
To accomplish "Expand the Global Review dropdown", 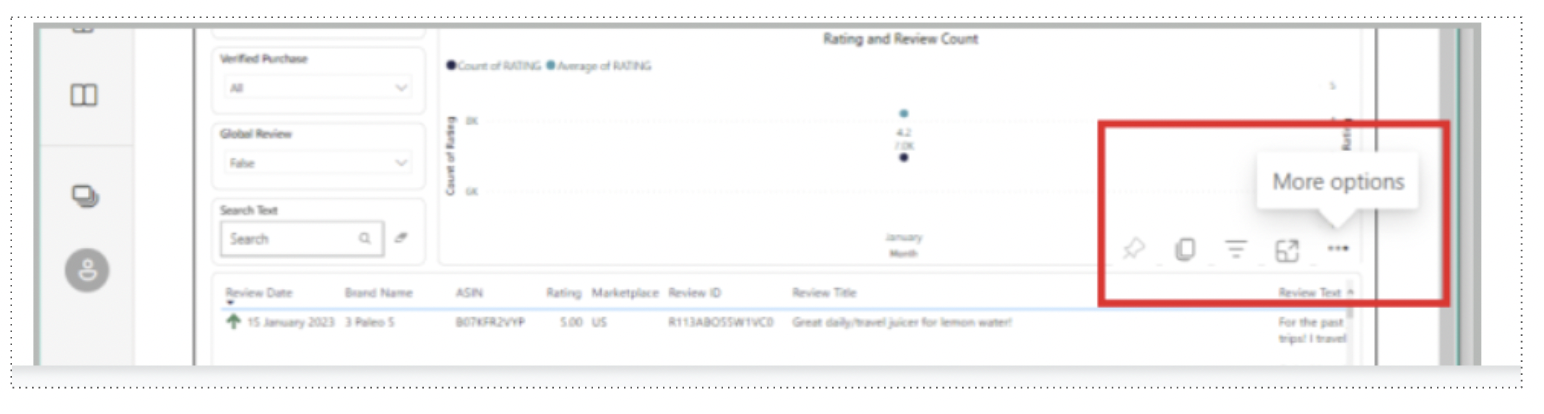I will (317, 163).
